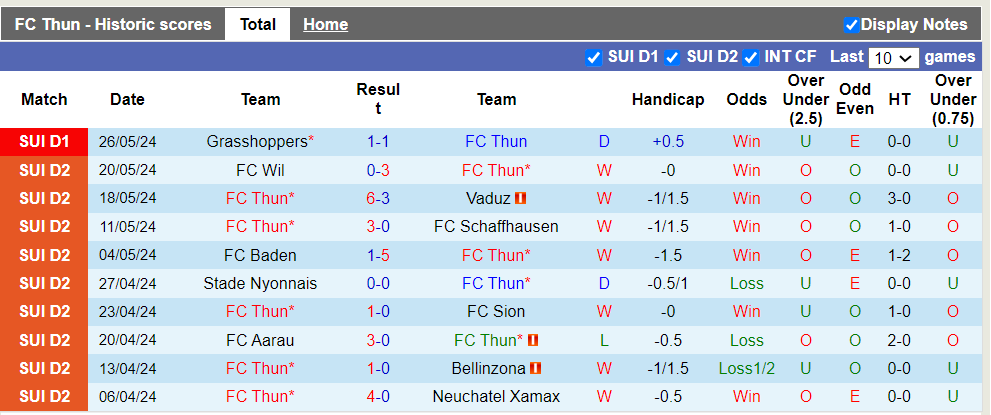This screenshot has height=415, width=991.
Task: Open the Stade Nyonnais team link
Action: click(260, 284)
